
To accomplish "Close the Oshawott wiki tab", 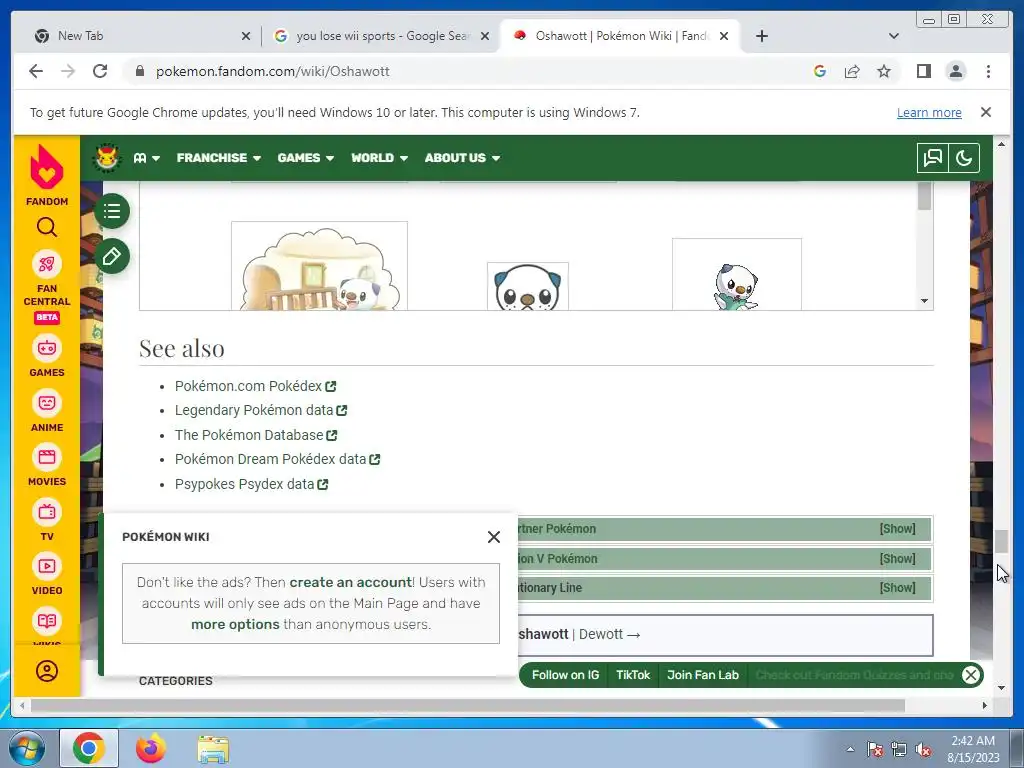I will point(724,36).
